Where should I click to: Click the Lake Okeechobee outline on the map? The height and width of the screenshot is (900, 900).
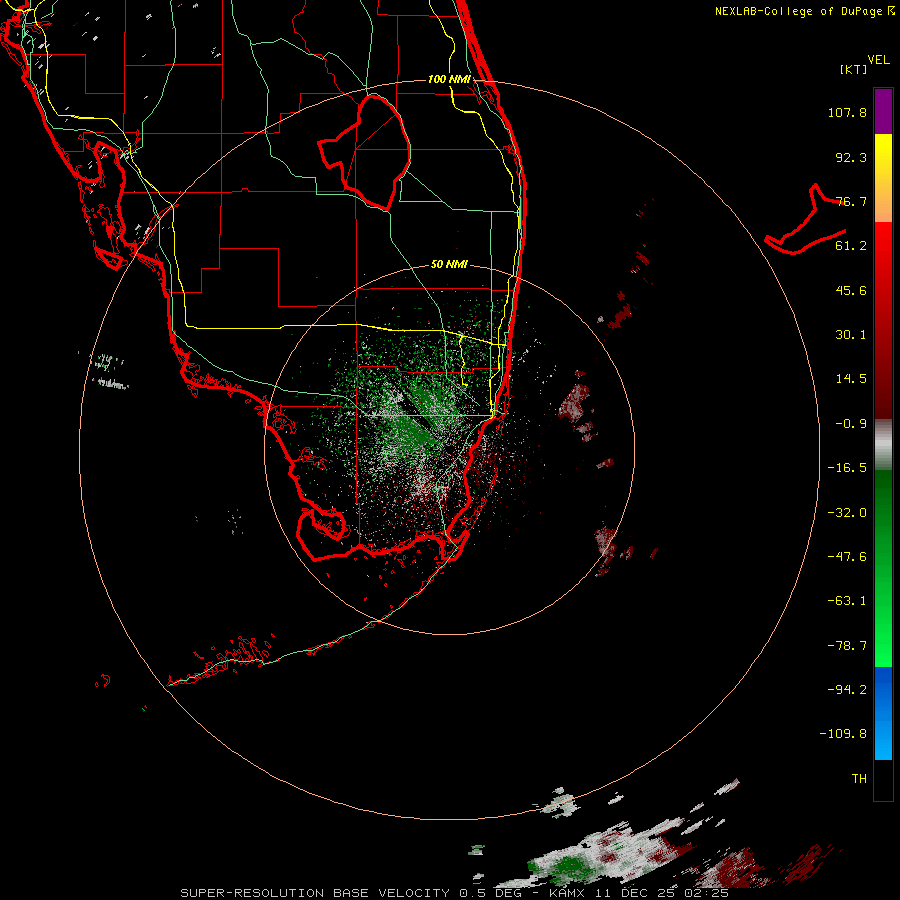coord(365,153)
